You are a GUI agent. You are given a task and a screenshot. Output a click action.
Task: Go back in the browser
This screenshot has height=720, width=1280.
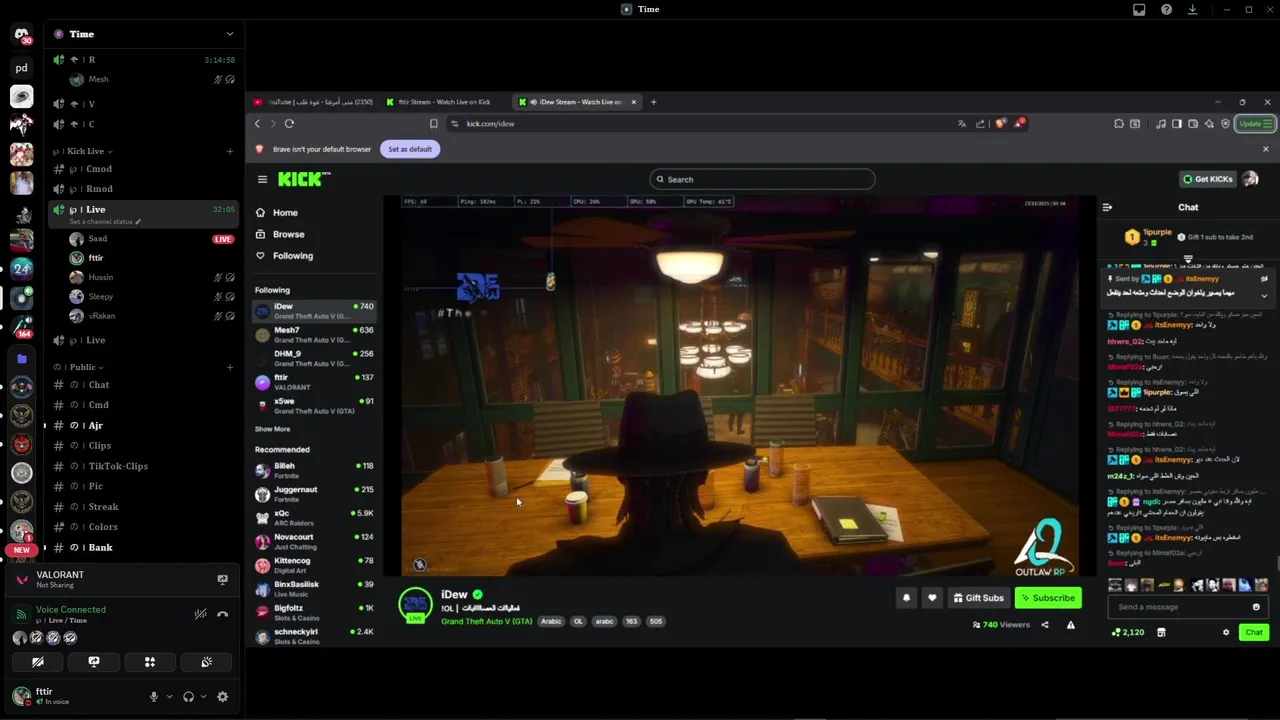(x=257, y=124)
